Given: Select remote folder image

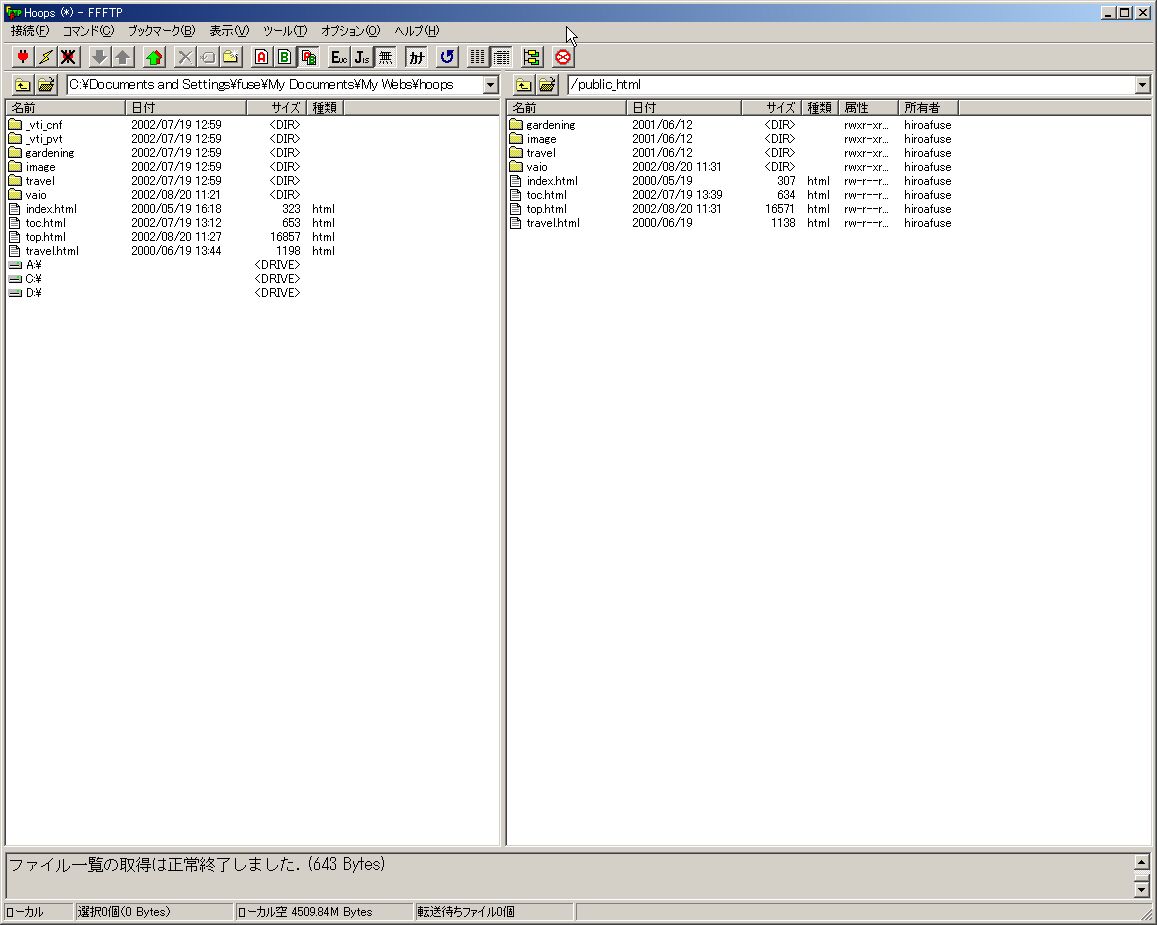Looking at the screenshot, I should pos(541,139).
